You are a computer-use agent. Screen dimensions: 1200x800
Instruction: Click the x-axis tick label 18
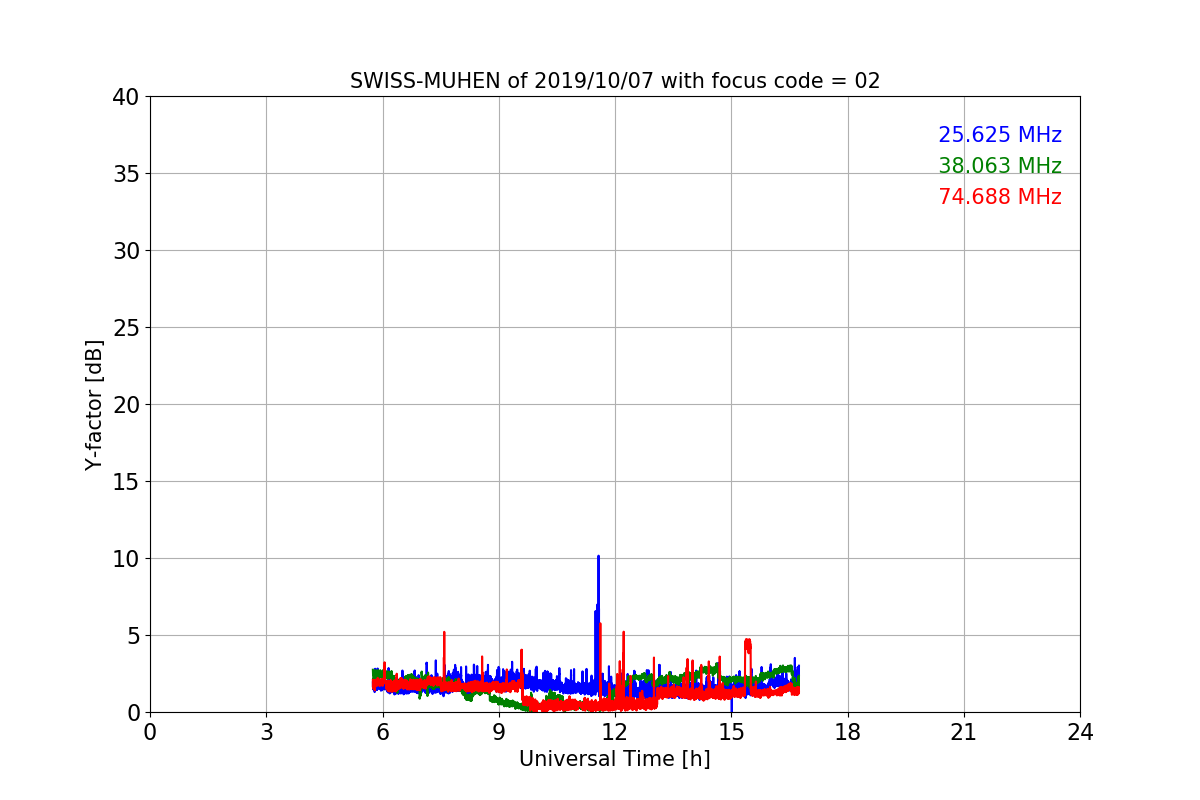pos(848,733)
